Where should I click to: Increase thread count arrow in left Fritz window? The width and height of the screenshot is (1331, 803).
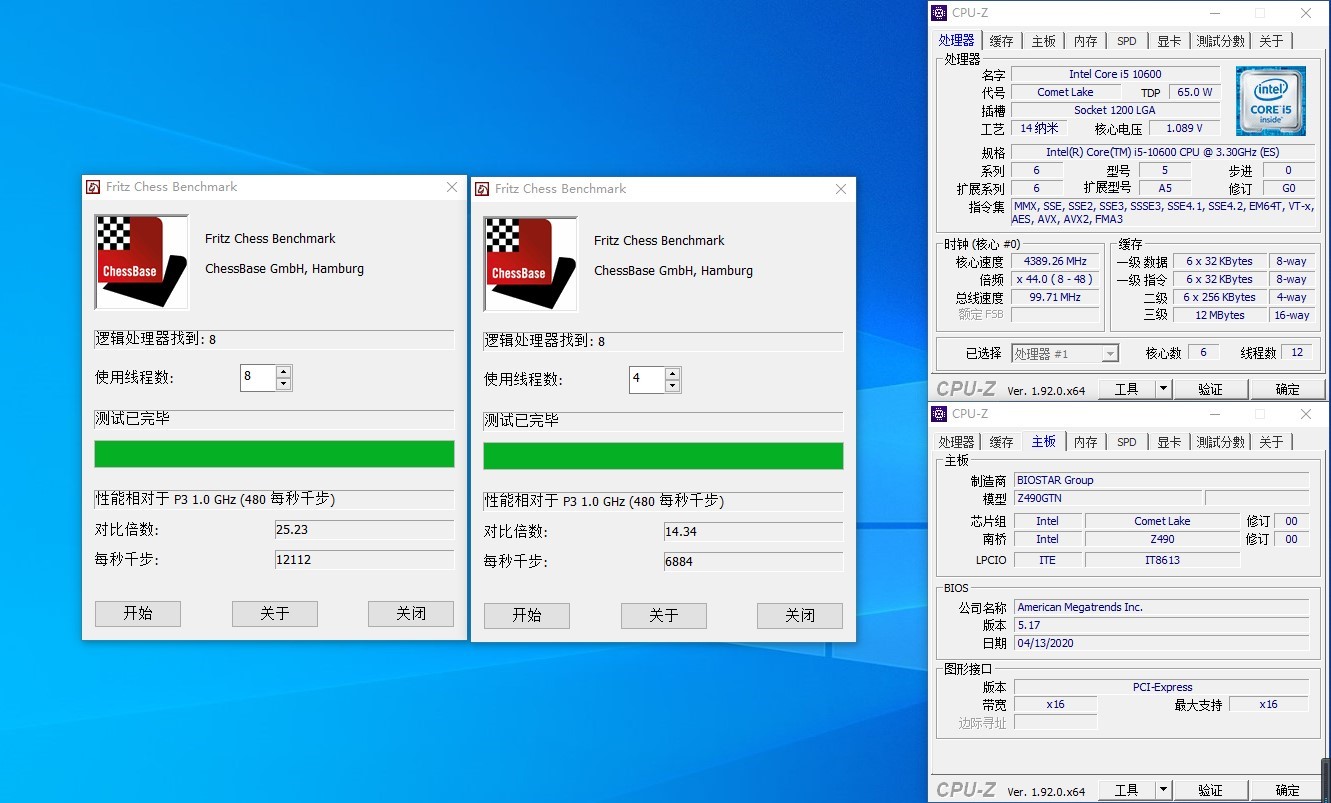tap(284, 372)
